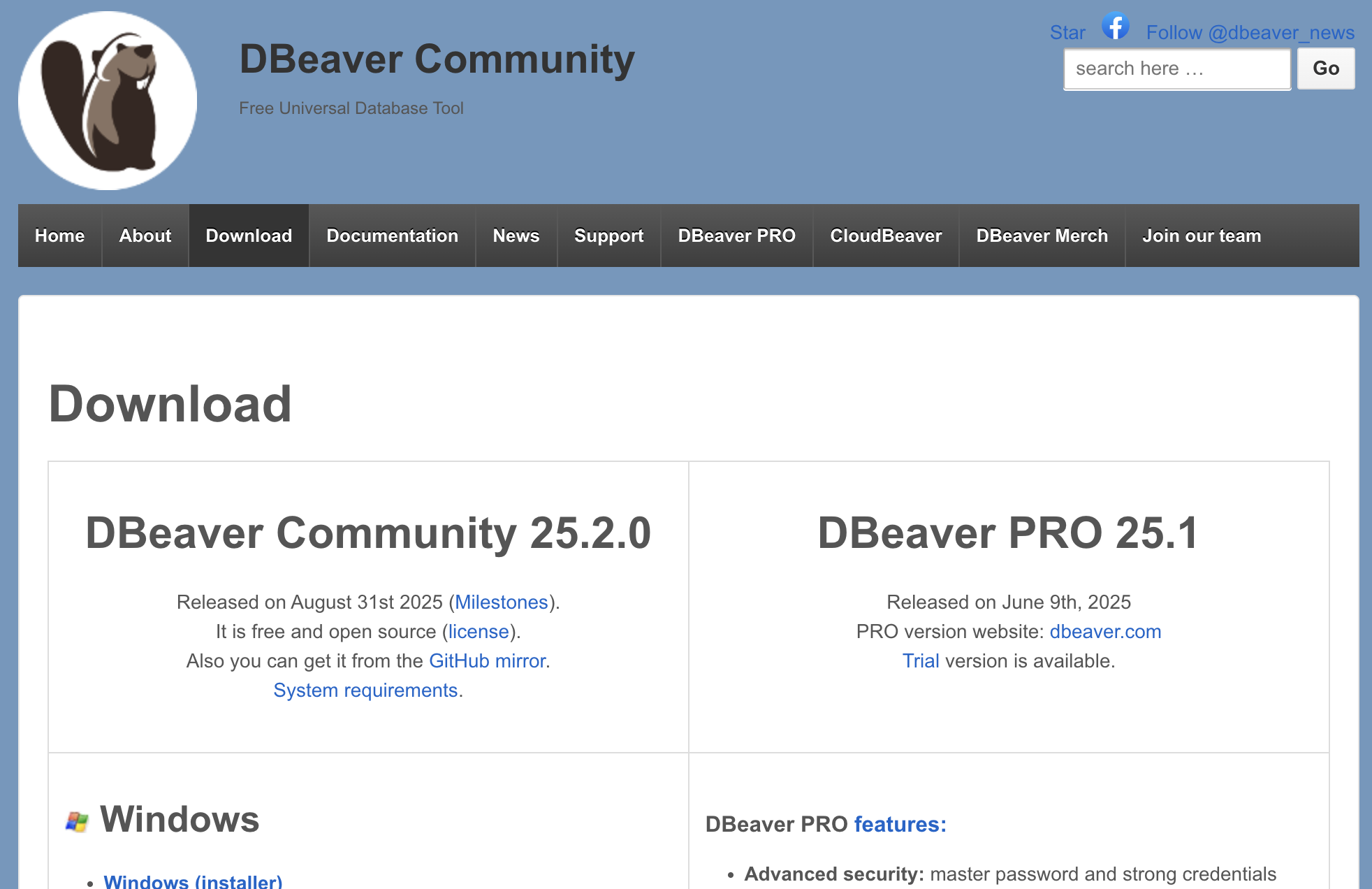1372x889 pixels.
Task: Click the Windows flag icon
Action: (77, 822)
